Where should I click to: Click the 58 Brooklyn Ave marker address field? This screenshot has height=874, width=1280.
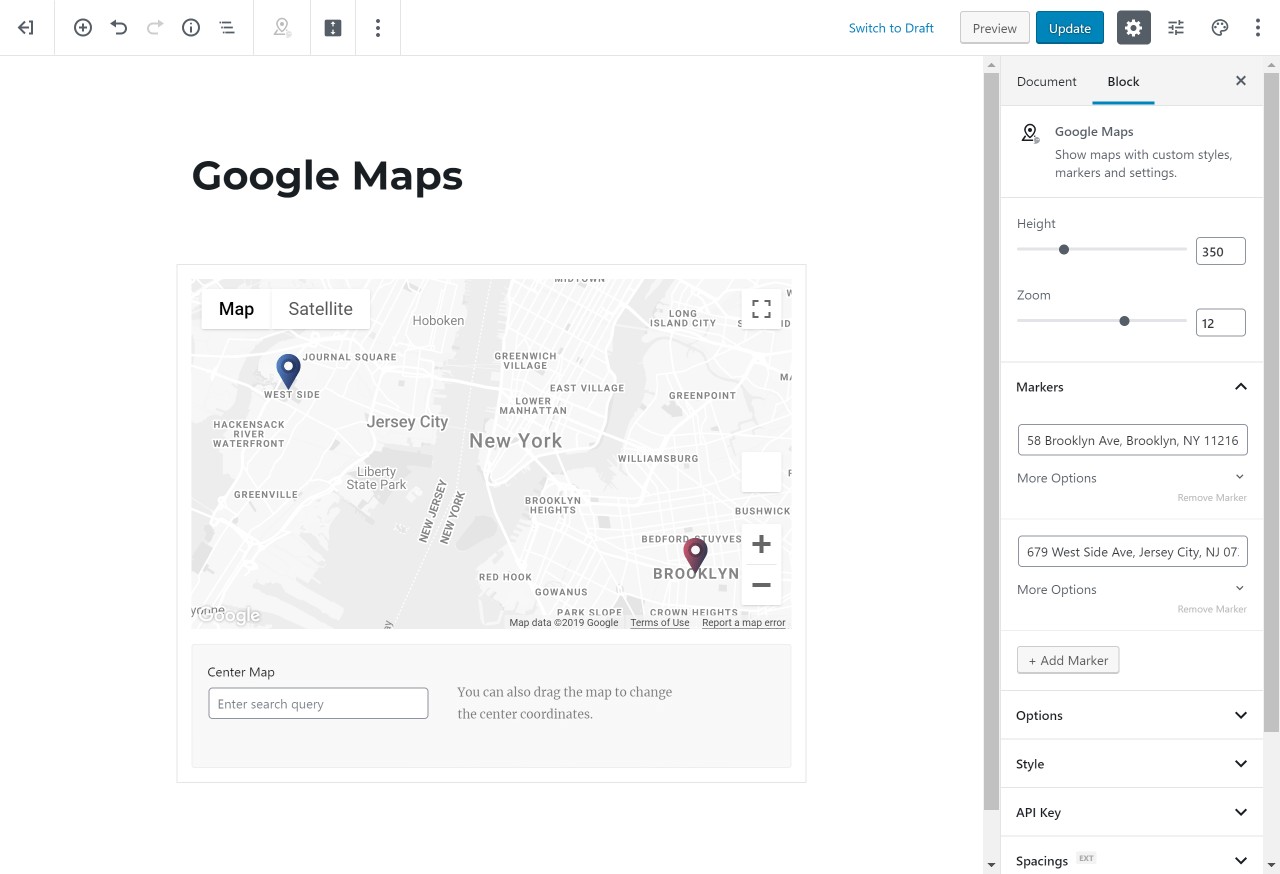1132,440
